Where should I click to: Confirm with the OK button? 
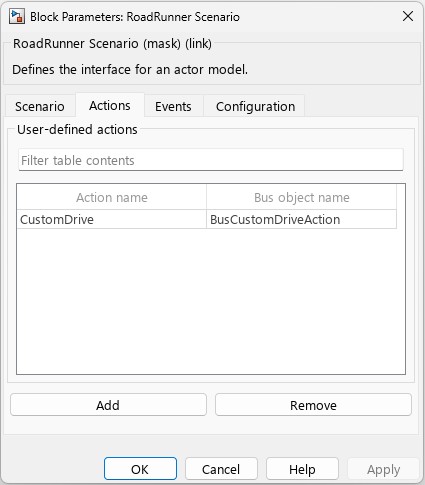pos(140,469)
